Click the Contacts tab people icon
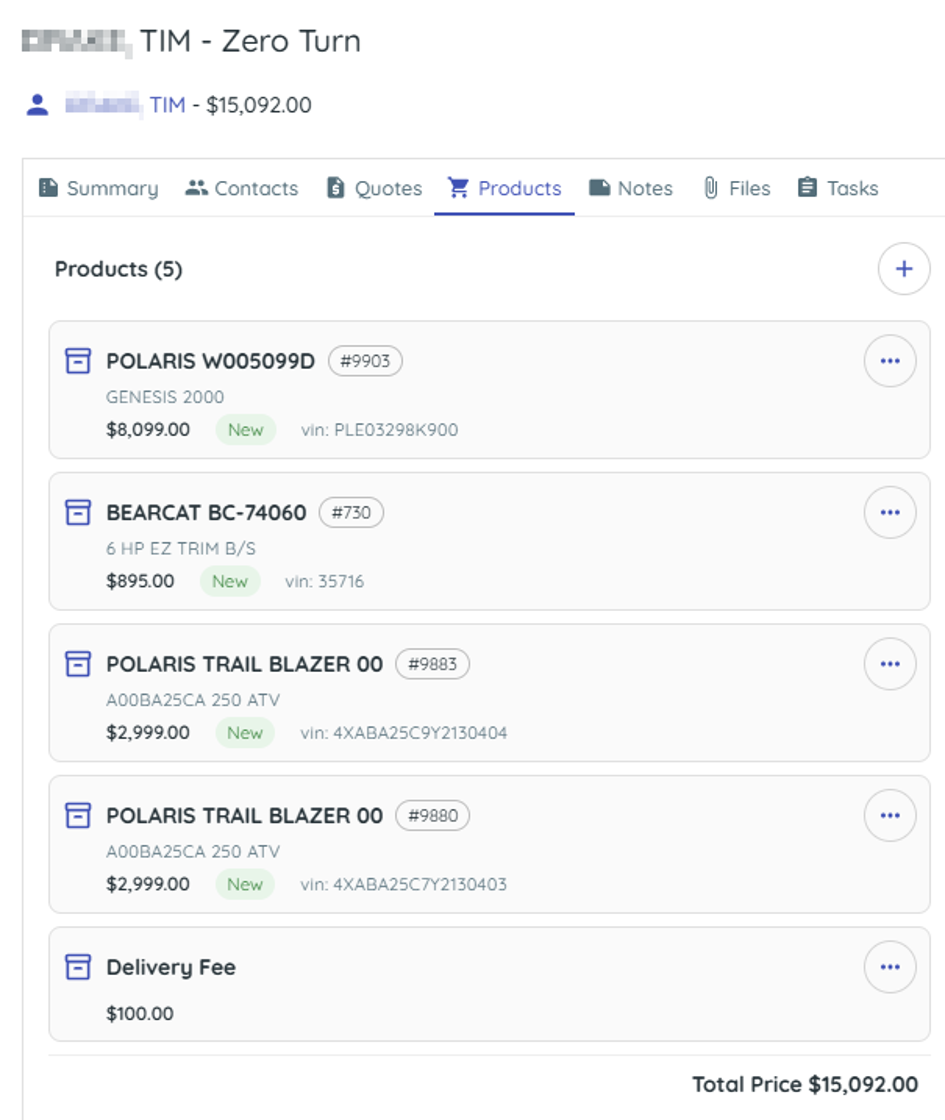The height and width of the screenshot is (1120, 945). [196, 187]
